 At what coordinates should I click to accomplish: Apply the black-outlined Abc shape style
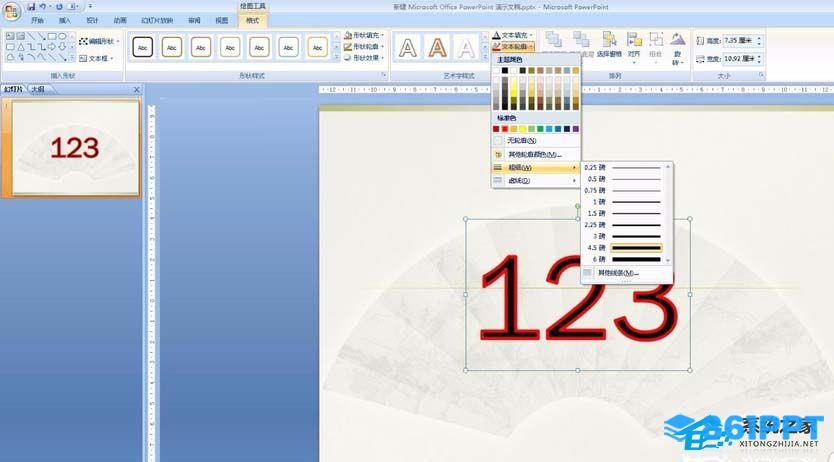click(x=143, y=47)
